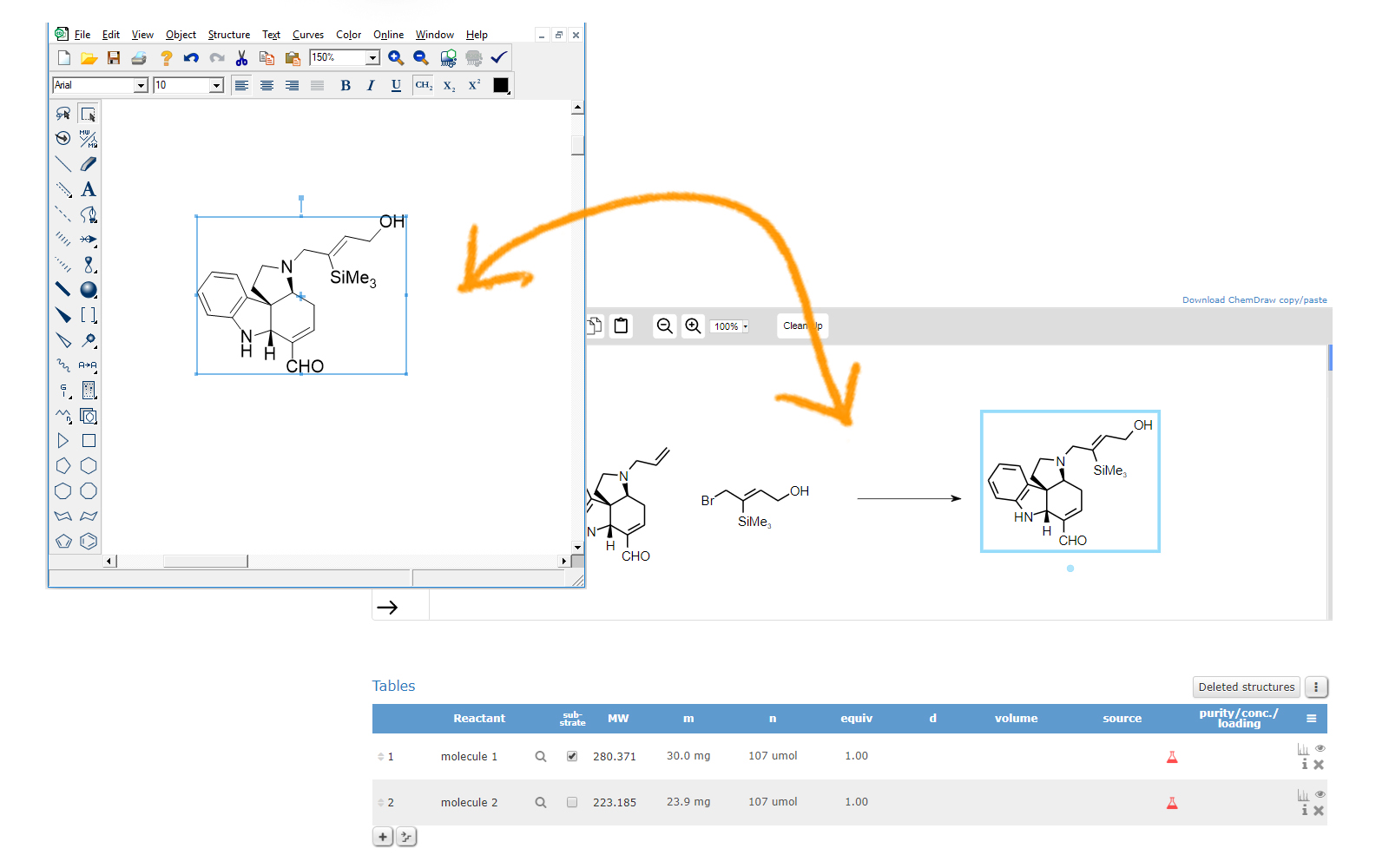
Task: Select the brackets tool
Action: click(89, 315)
